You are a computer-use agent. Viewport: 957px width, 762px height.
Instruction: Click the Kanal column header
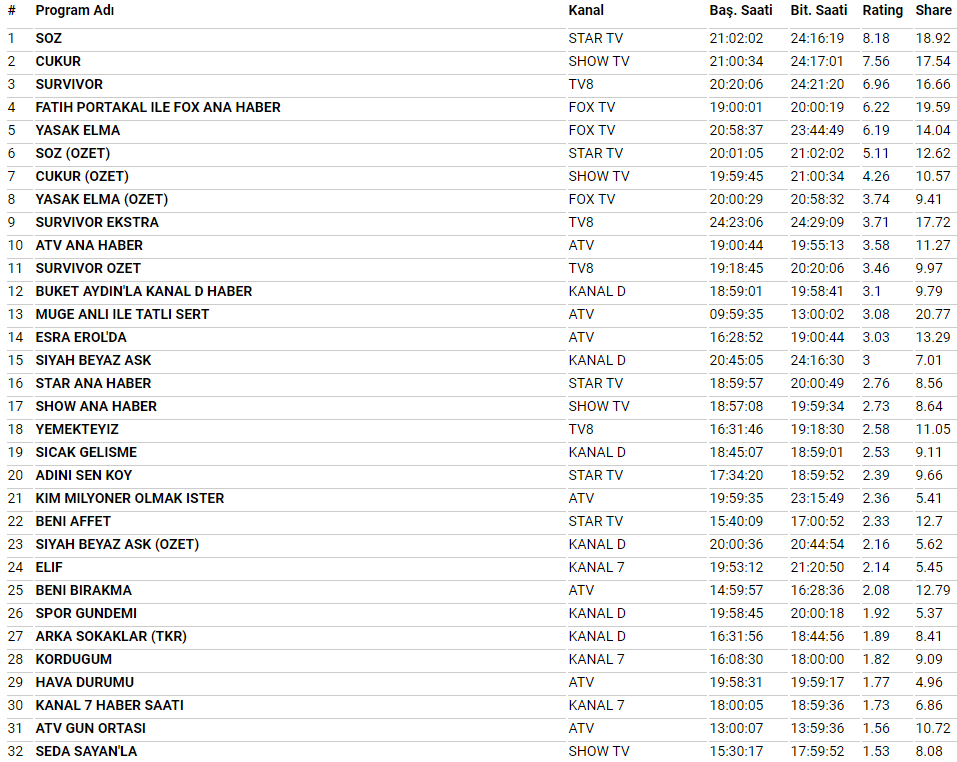pos(586,11)
